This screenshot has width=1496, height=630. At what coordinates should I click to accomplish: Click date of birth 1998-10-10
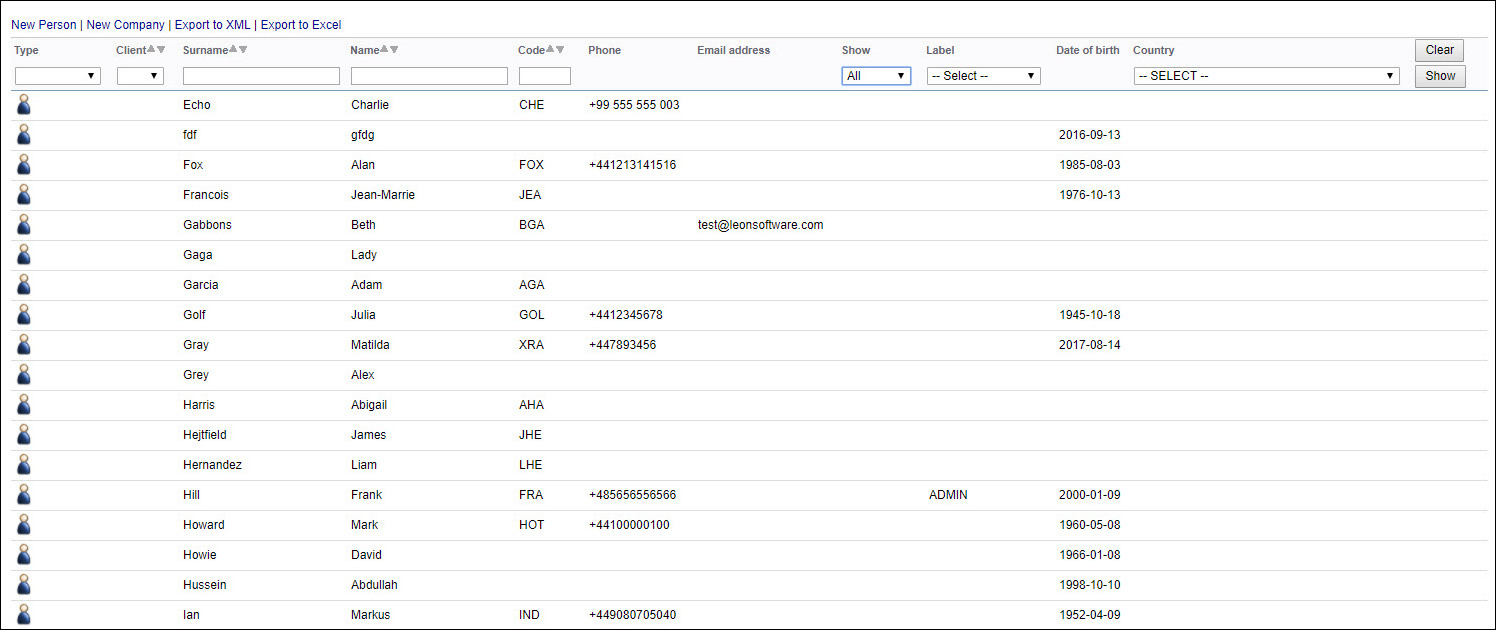[1090, 585]
